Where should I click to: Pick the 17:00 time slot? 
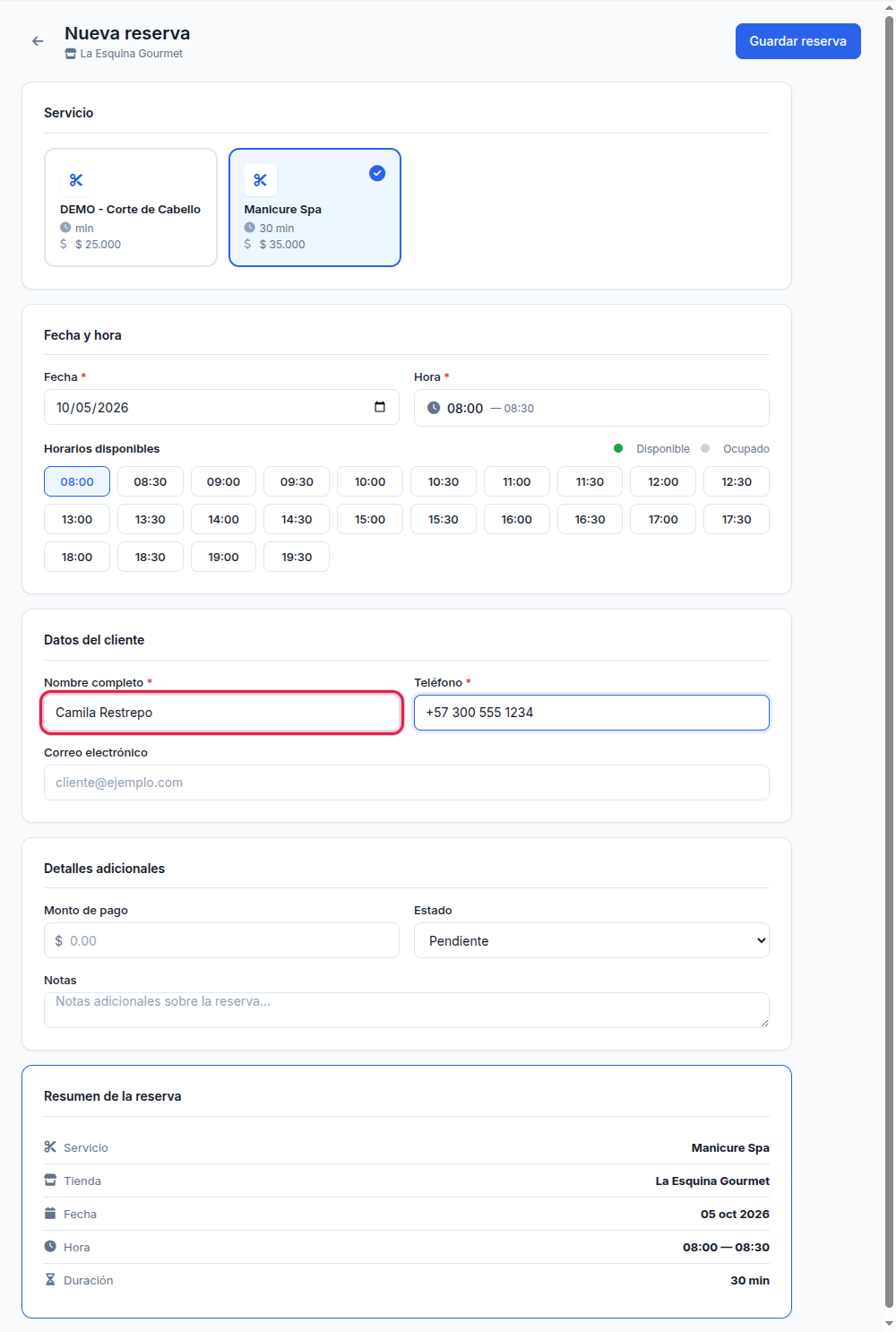point(663,519)
